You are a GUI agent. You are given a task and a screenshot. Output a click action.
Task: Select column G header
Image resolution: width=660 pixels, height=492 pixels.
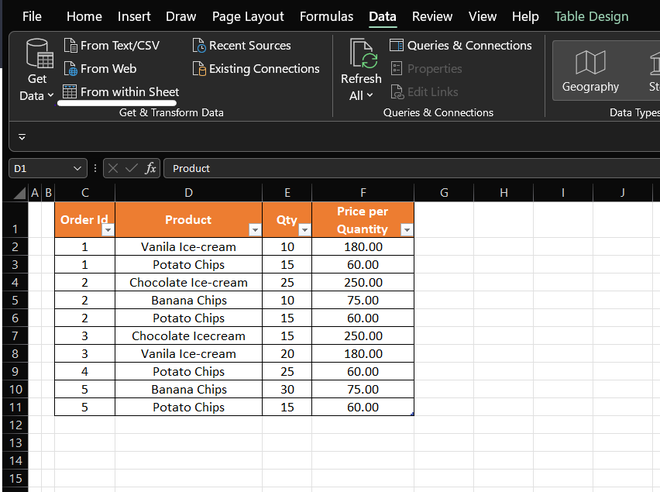click(444, 193)
